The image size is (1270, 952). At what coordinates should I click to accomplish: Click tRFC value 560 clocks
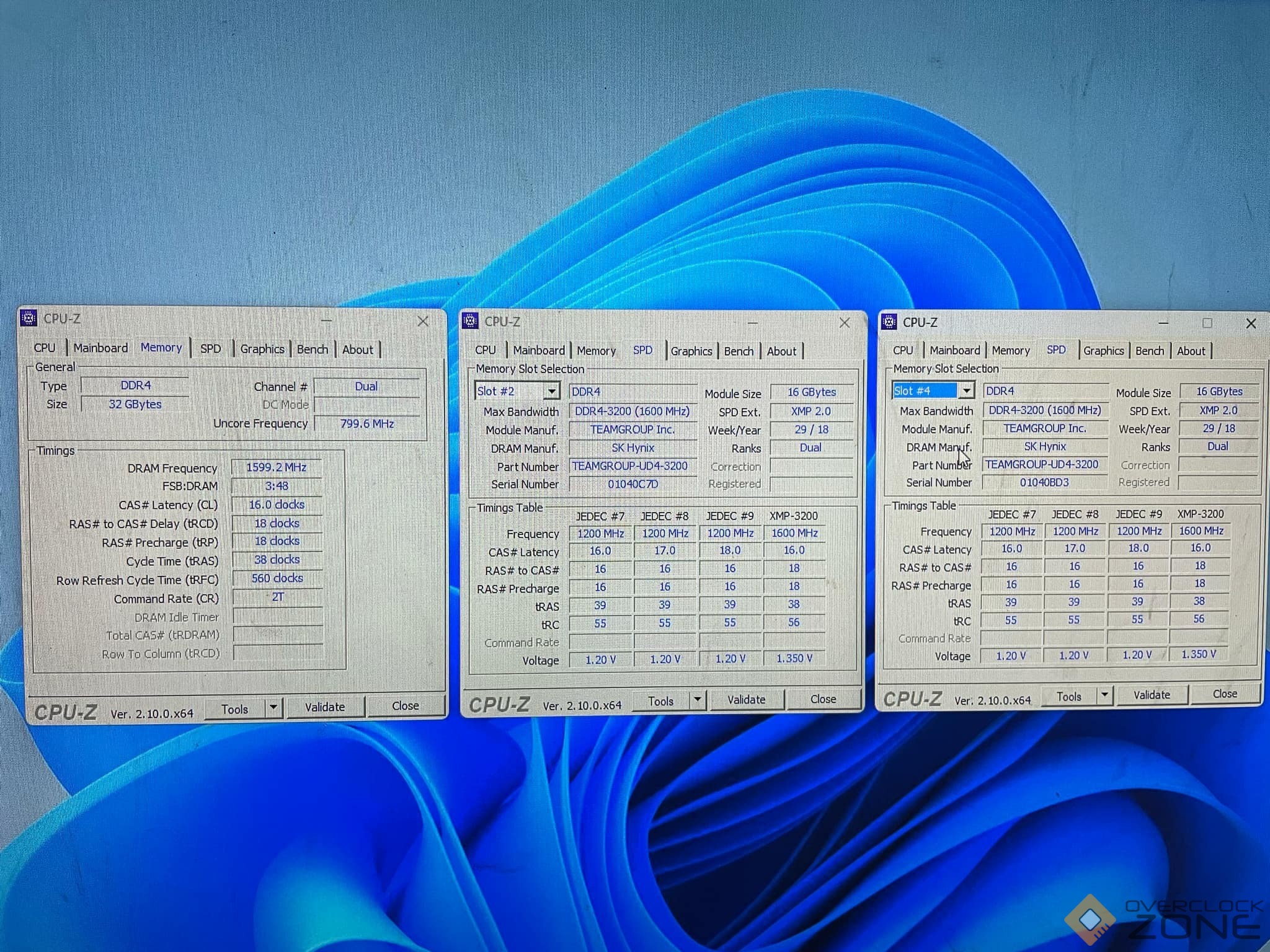(x=277, y=578)
